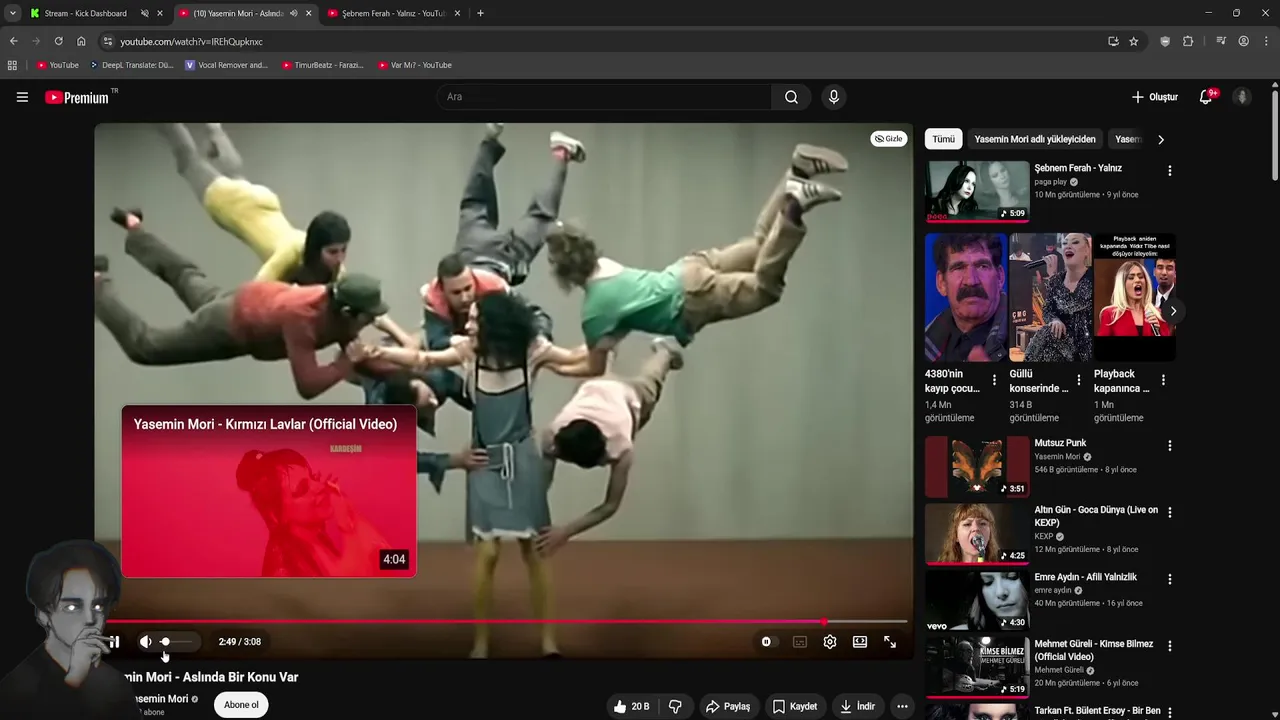This screenshot has width=1280, height=720.
Task: Hide the end-screen card with Gizle
Action: (888, 139)
